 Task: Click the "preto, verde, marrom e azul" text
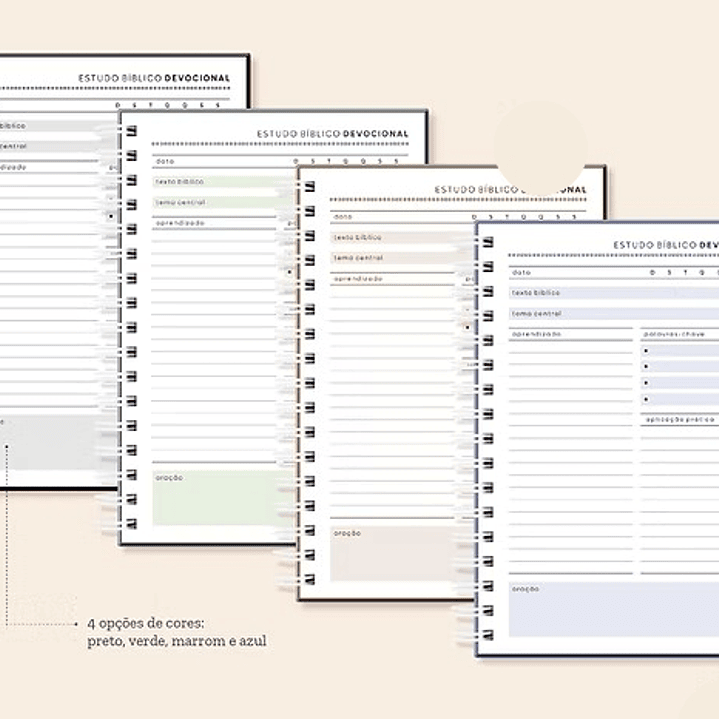coord(176,640)
